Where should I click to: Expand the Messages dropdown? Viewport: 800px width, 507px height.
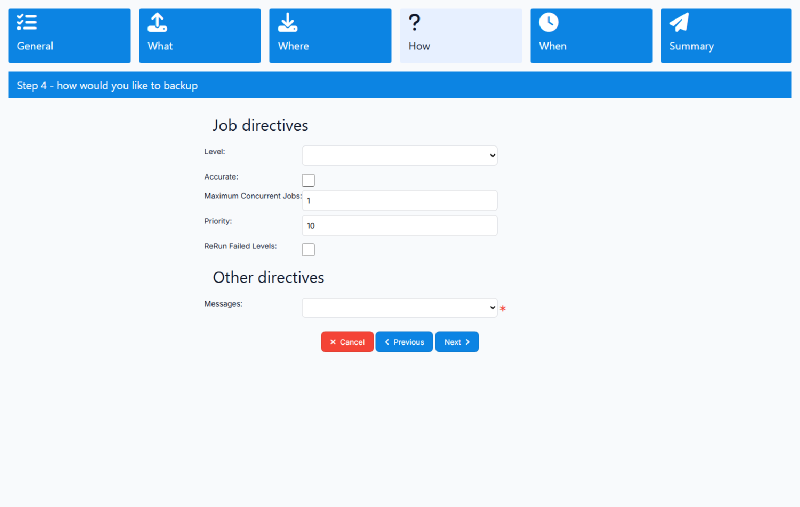point(399,308)
